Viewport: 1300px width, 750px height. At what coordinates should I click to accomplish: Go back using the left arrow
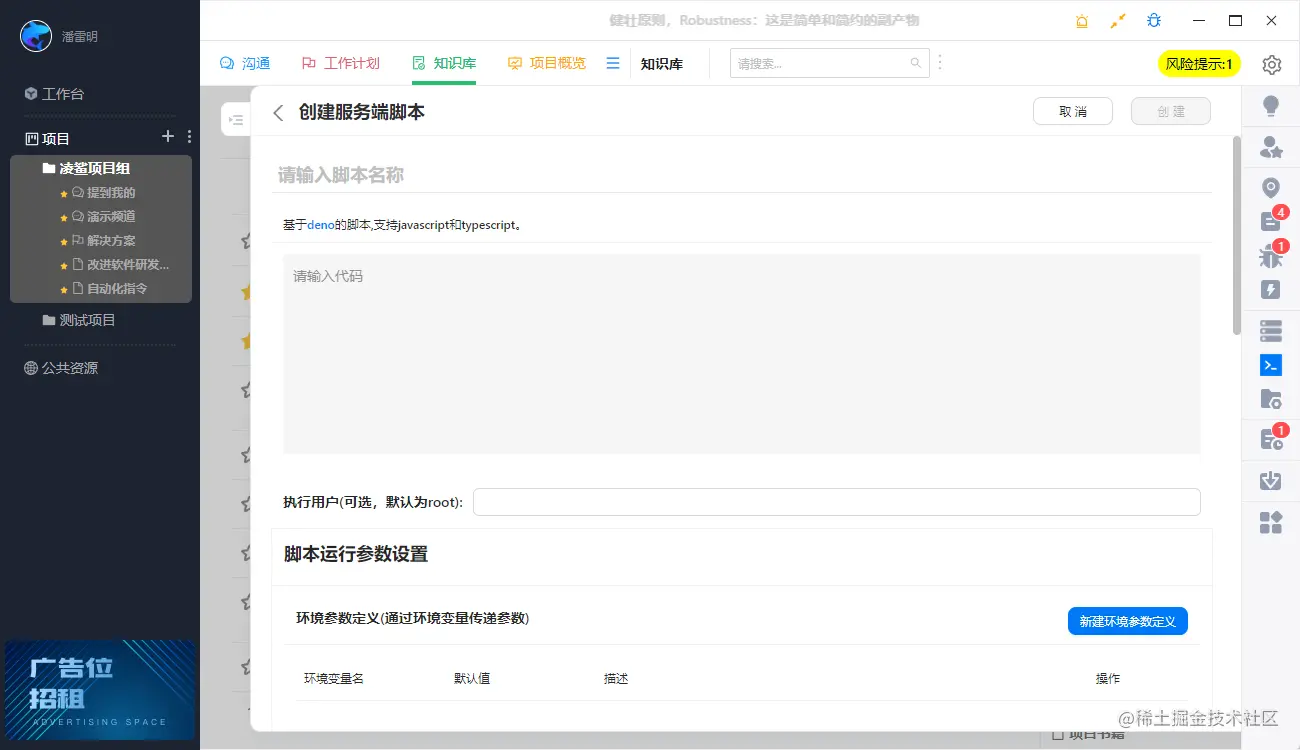pos(278,113)
